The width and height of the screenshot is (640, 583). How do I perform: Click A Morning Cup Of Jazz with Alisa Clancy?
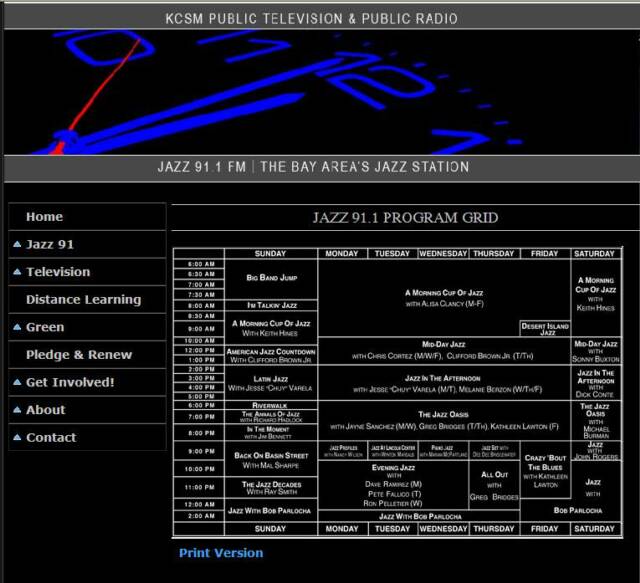click(444, 298)
